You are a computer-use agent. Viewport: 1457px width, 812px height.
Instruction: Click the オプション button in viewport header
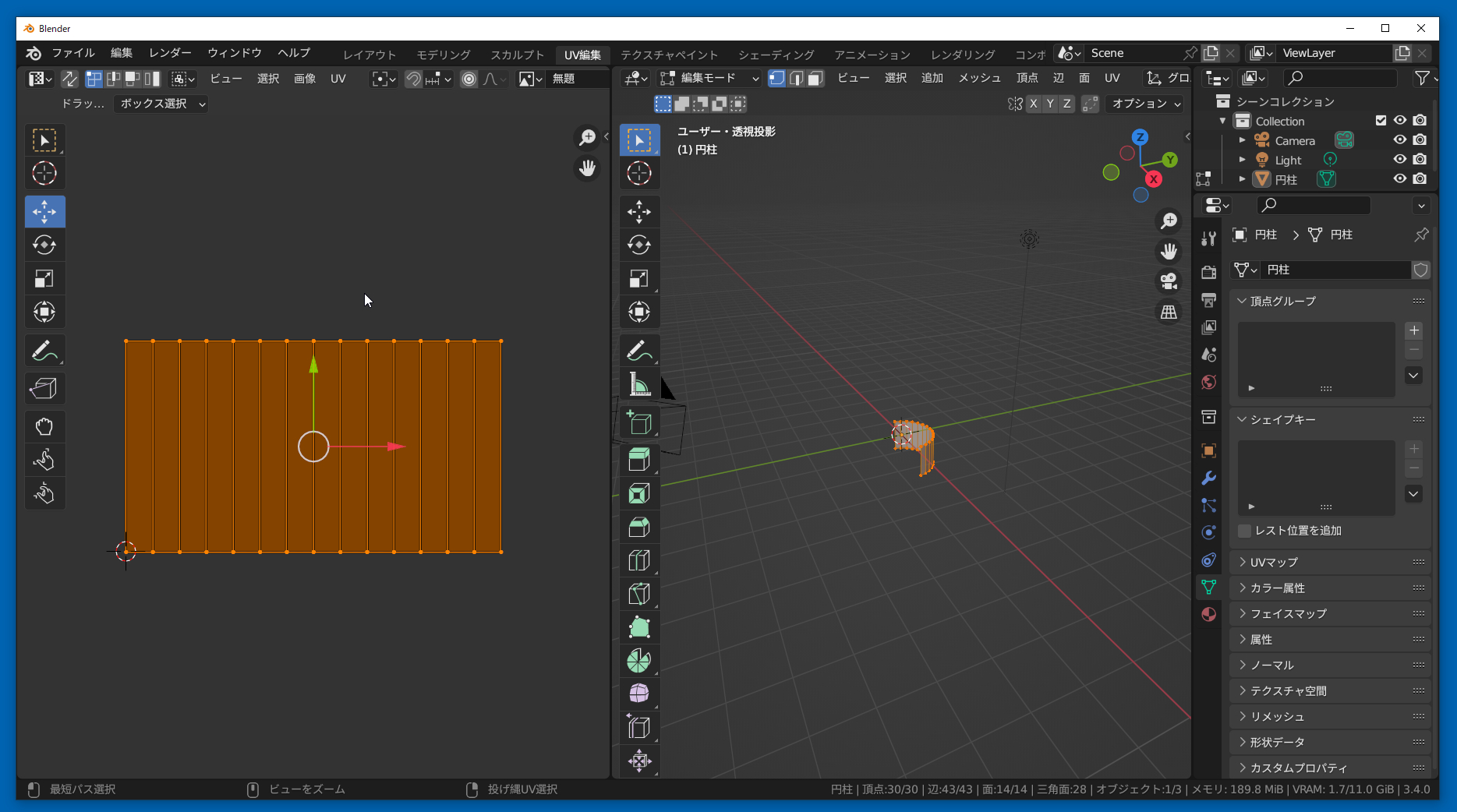point(1146,104)
